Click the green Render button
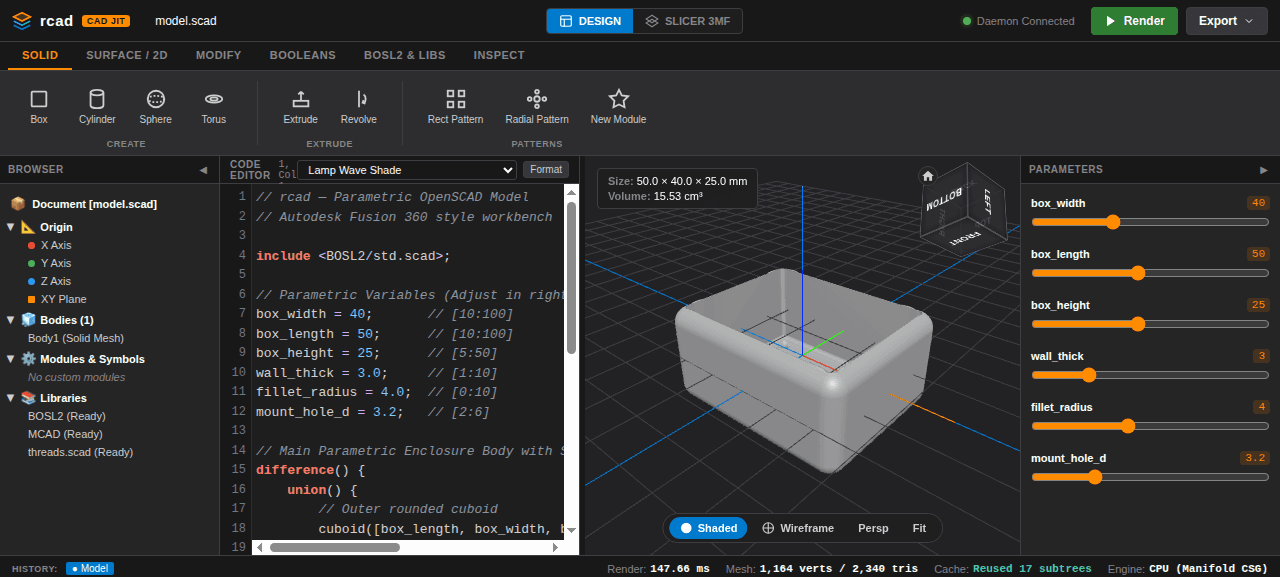This screenshot has width=1280, height=577. point(1134,21)
